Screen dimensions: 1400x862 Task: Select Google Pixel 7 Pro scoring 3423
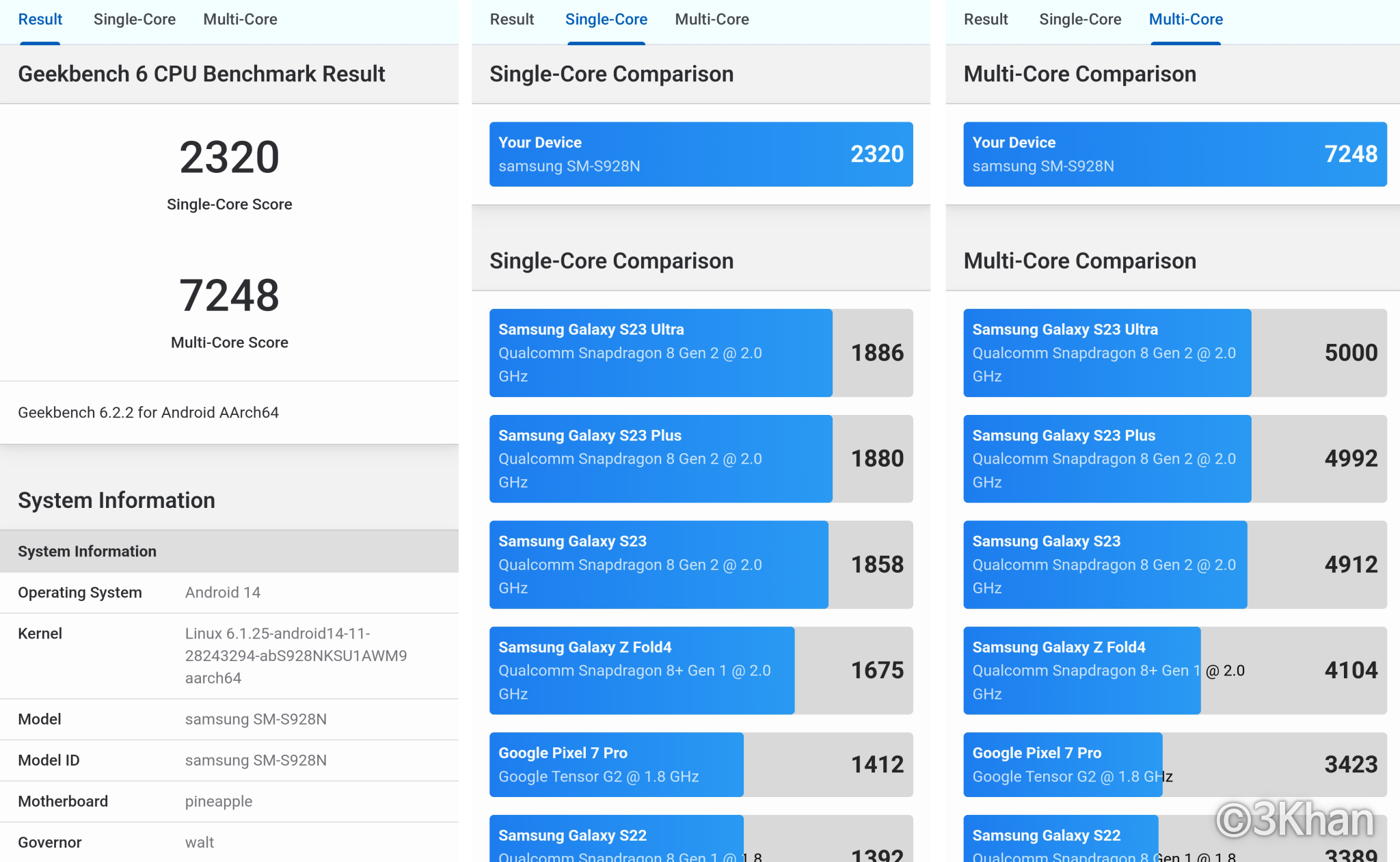[1174, 764]
